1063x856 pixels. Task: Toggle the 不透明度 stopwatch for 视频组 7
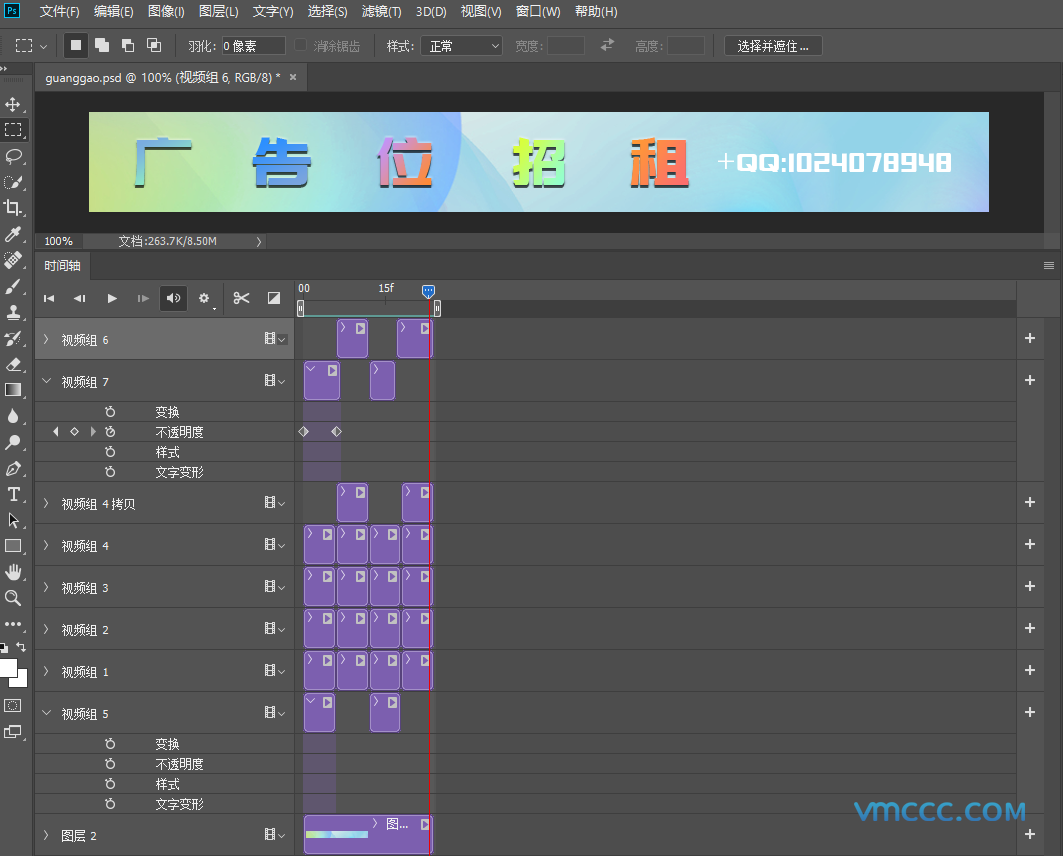pyautogui.click(x=110, y=432)
